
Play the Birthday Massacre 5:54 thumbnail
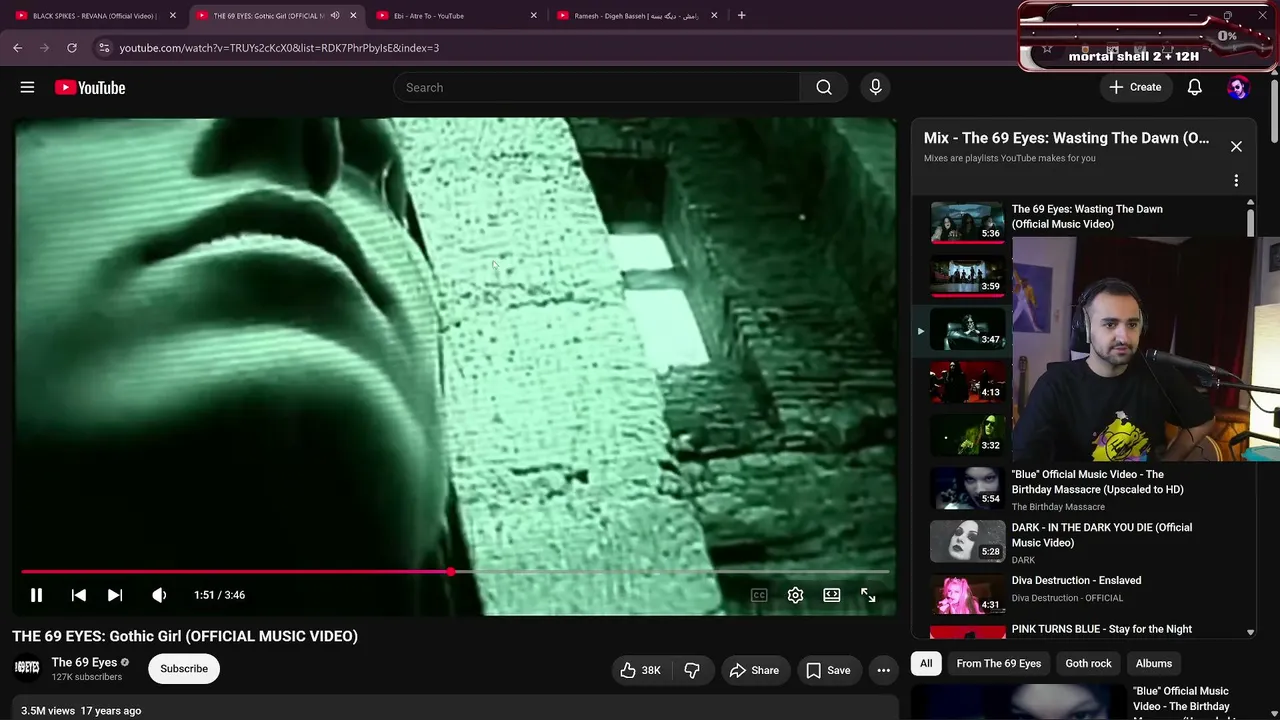click(x=968, y=488)
